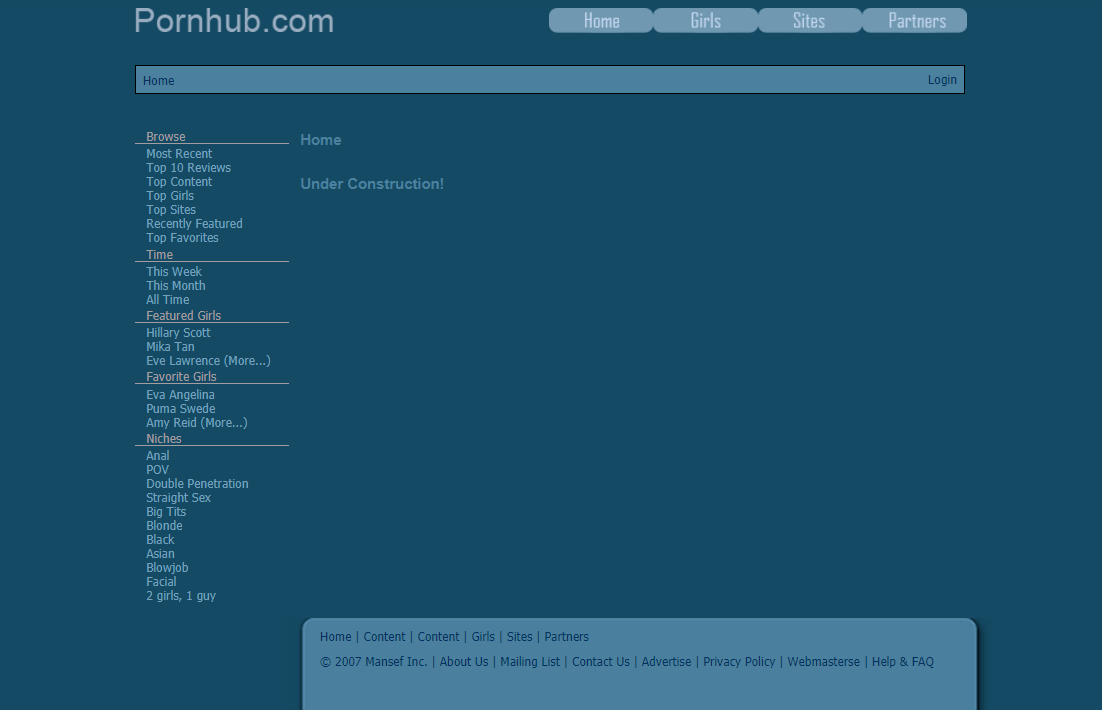Click the Puma Swede sidebar link
This screenshot has width=1102, height=710.
(x=181, y=409)
